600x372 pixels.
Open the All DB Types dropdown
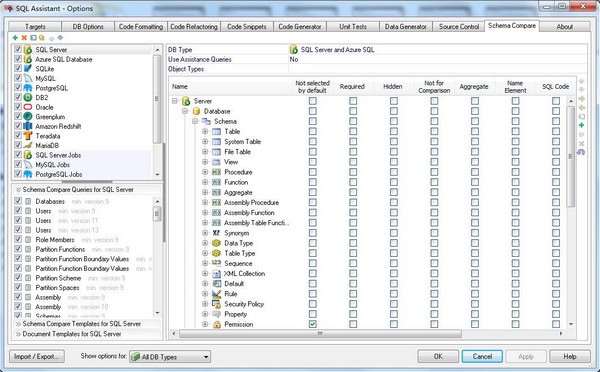coord(170,357)
